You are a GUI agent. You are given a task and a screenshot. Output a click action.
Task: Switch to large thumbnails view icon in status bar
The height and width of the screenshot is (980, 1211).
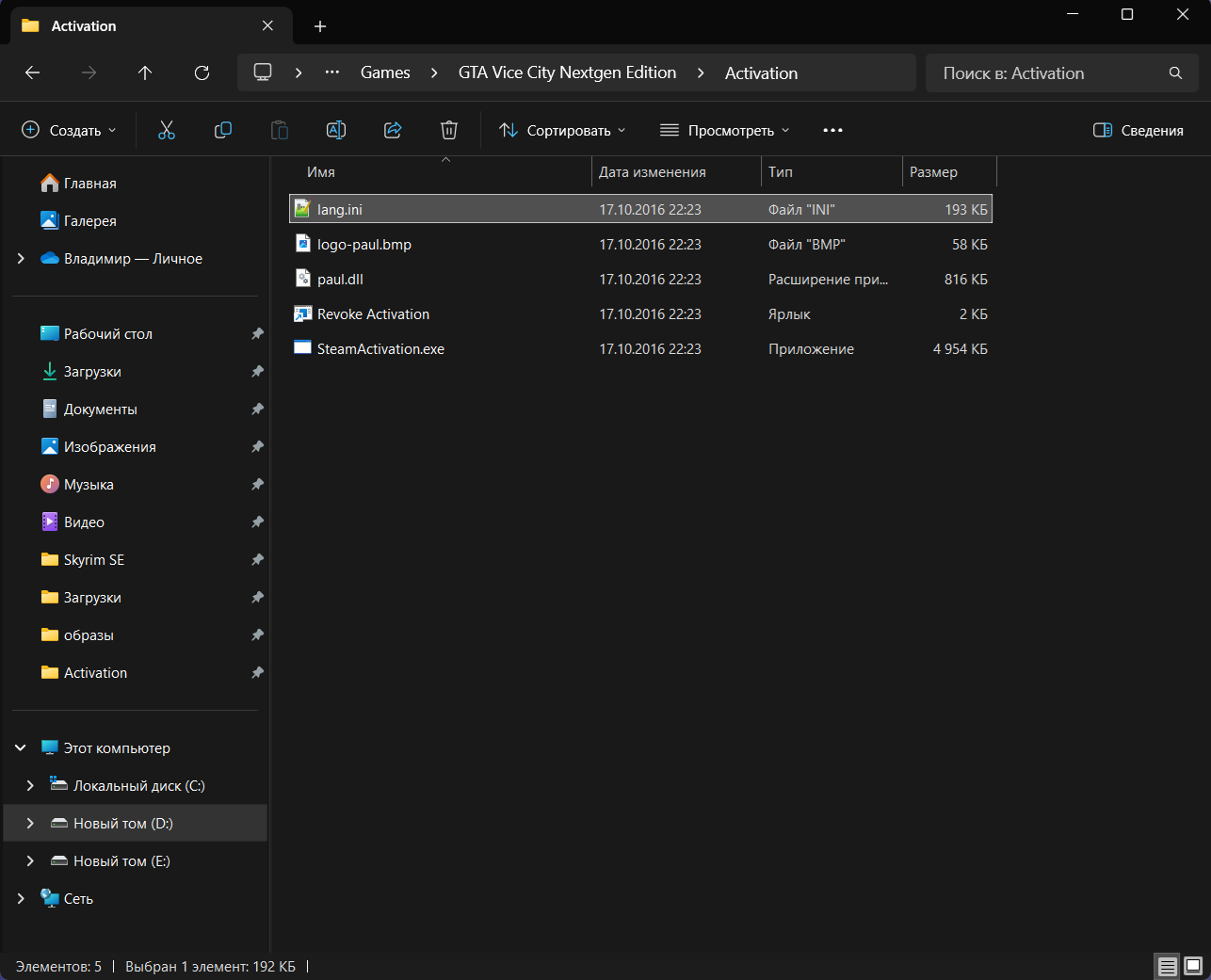(x=1193, y=966)
